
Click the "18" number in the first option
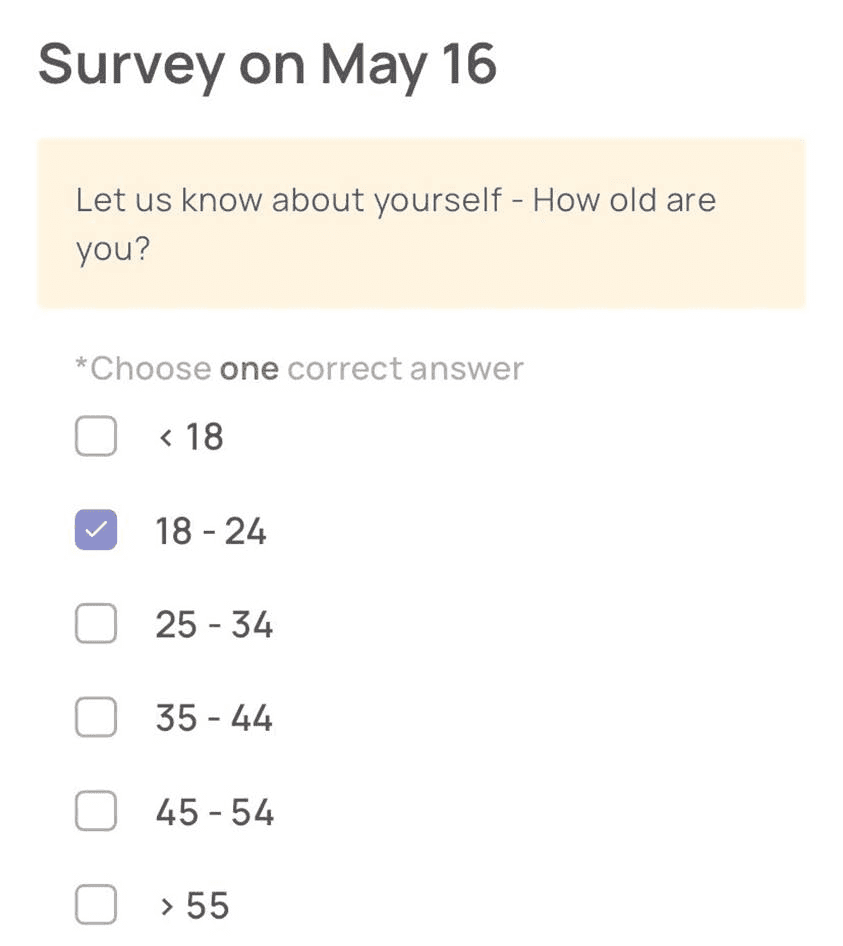point(204,437)
